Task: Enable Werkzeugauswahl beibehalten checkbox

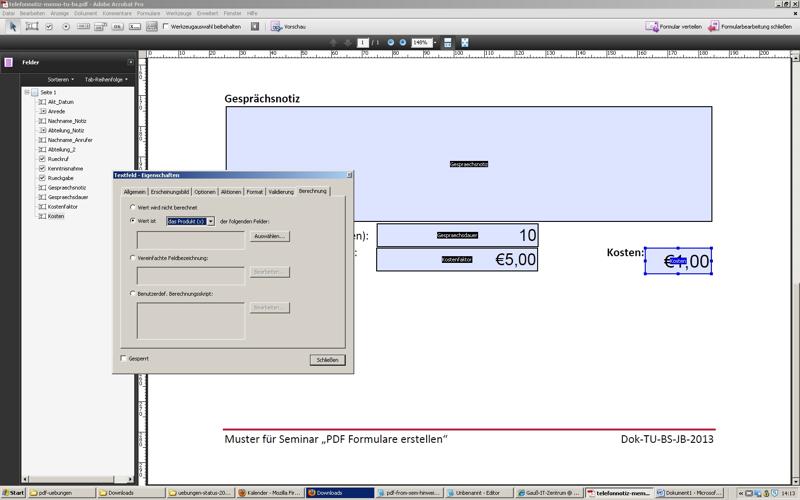Action: coord(165,26)
